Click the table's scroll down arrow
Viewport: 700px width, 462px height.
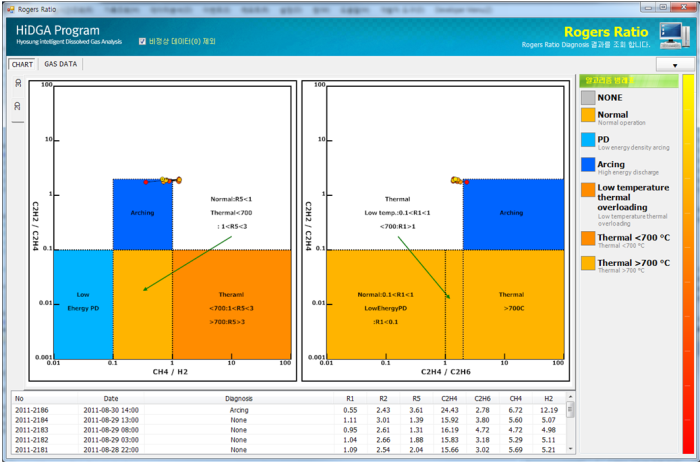coord(571,450)
